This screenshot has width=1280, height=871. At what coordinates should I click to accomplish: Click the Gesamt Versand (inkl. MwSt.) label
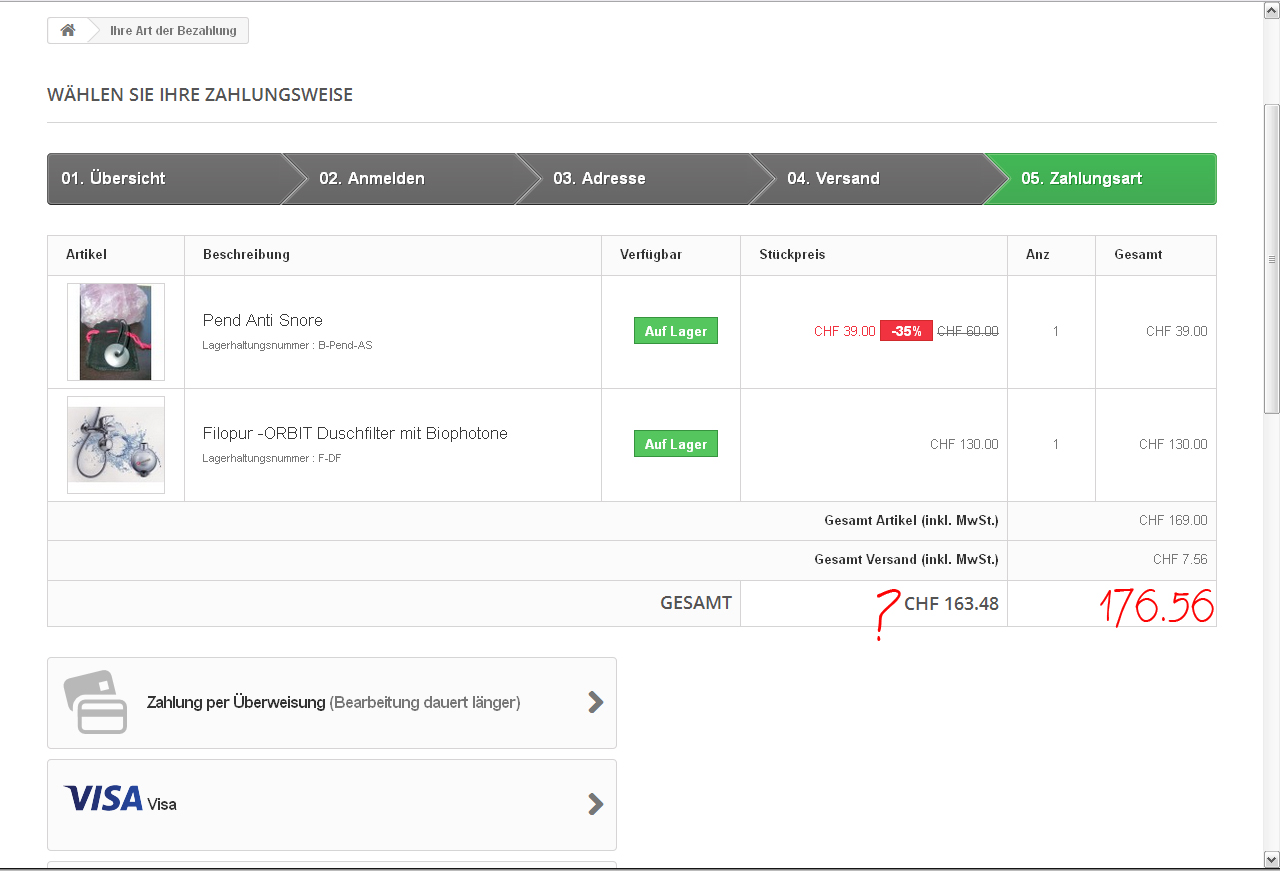(x=906, y=559)
